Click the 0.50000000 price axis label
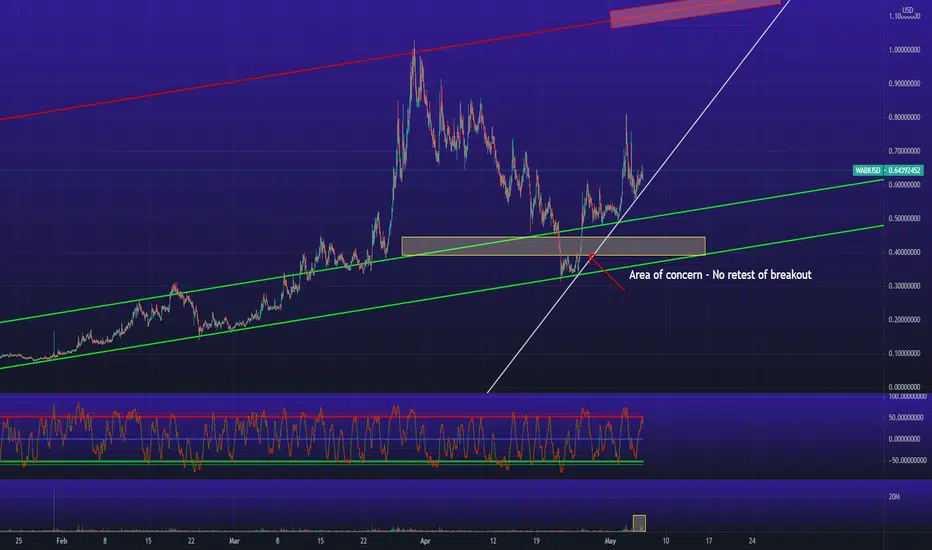 click(905, 218)
